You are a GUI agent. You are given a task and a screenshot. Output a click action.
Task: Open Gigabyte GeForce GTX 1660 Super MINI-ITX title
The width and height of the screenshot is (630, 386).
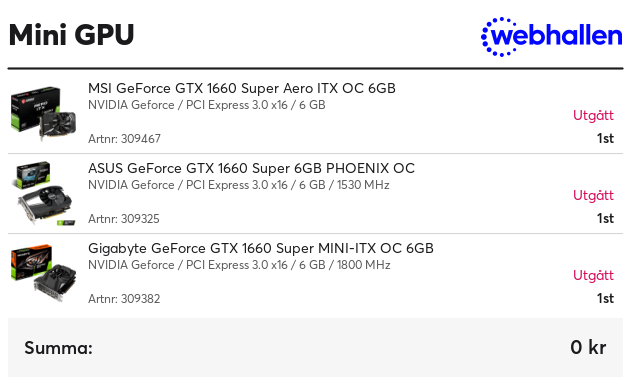(x=261, y=248)
